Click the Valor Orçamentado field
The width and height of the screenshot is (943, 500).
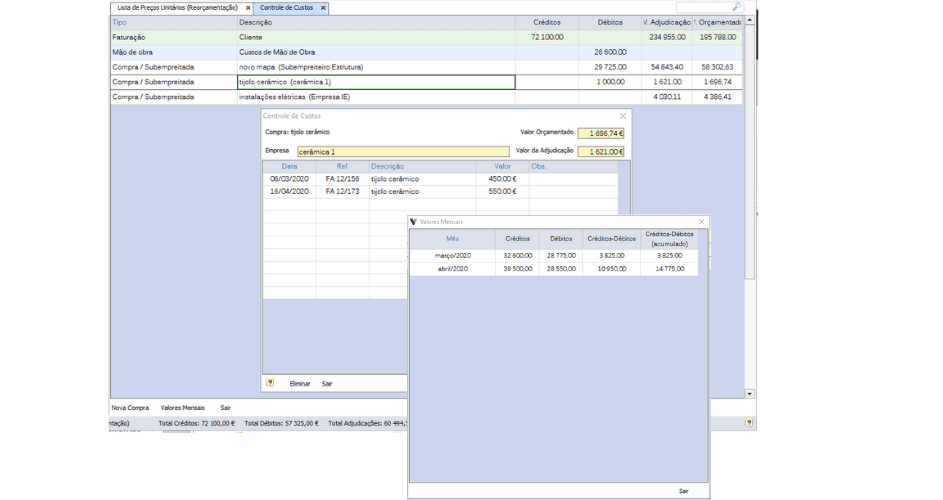(600, 132)
